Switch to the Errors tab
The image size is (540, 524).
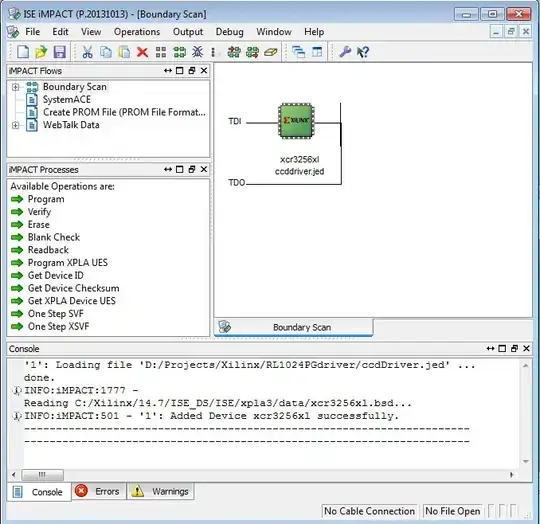[99, 491]
